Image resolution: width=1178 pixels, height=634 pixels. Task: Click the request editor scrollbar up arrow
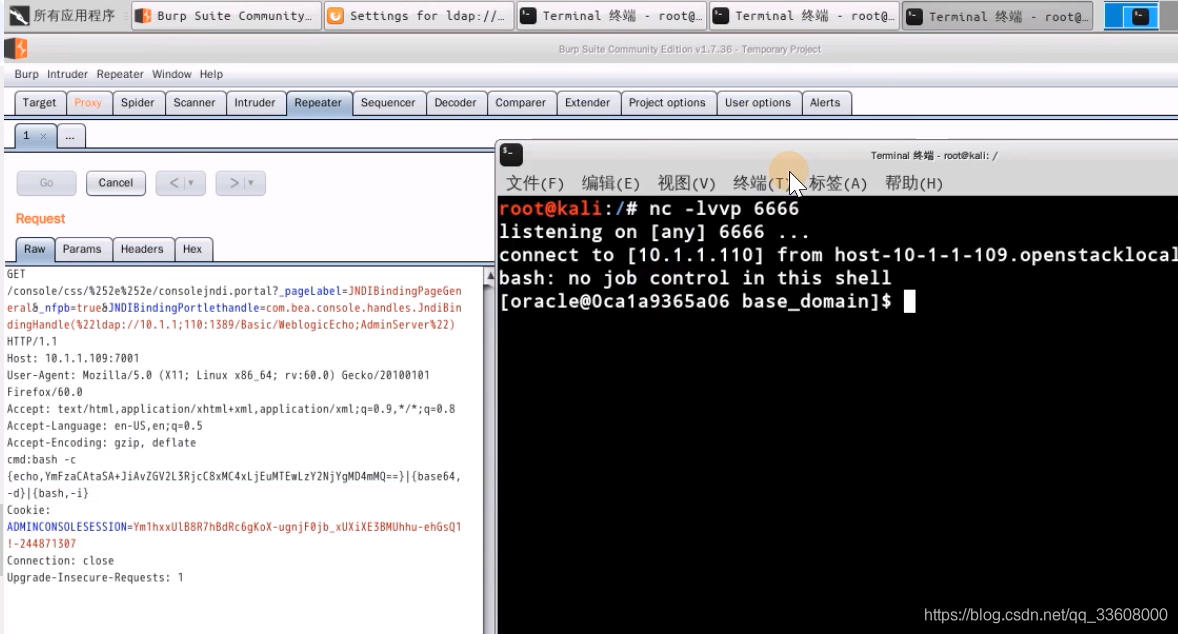point(489,276)
